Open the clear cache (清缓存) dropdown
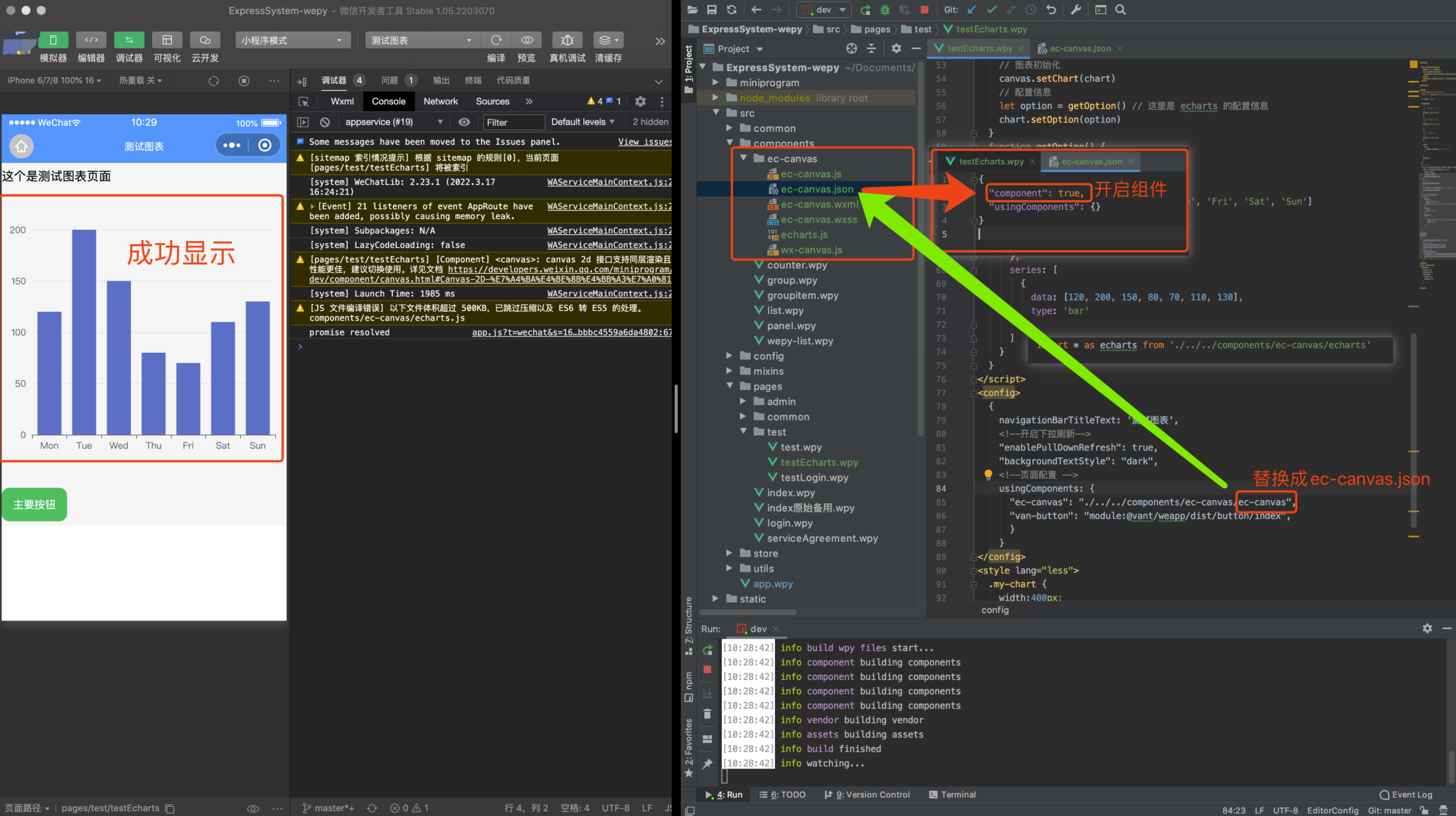 point(608,40)
